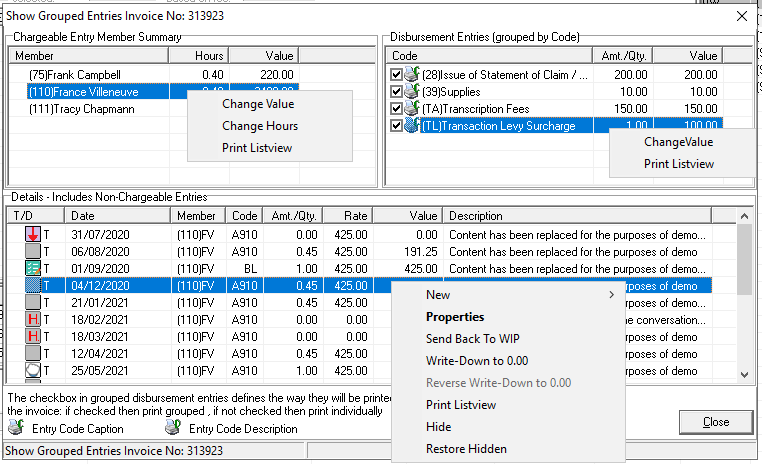Image resolution: width=762 pixels, height=464 pixels.
Task: Select Write-Down to 0.00 option
Action: click(477, 361)
